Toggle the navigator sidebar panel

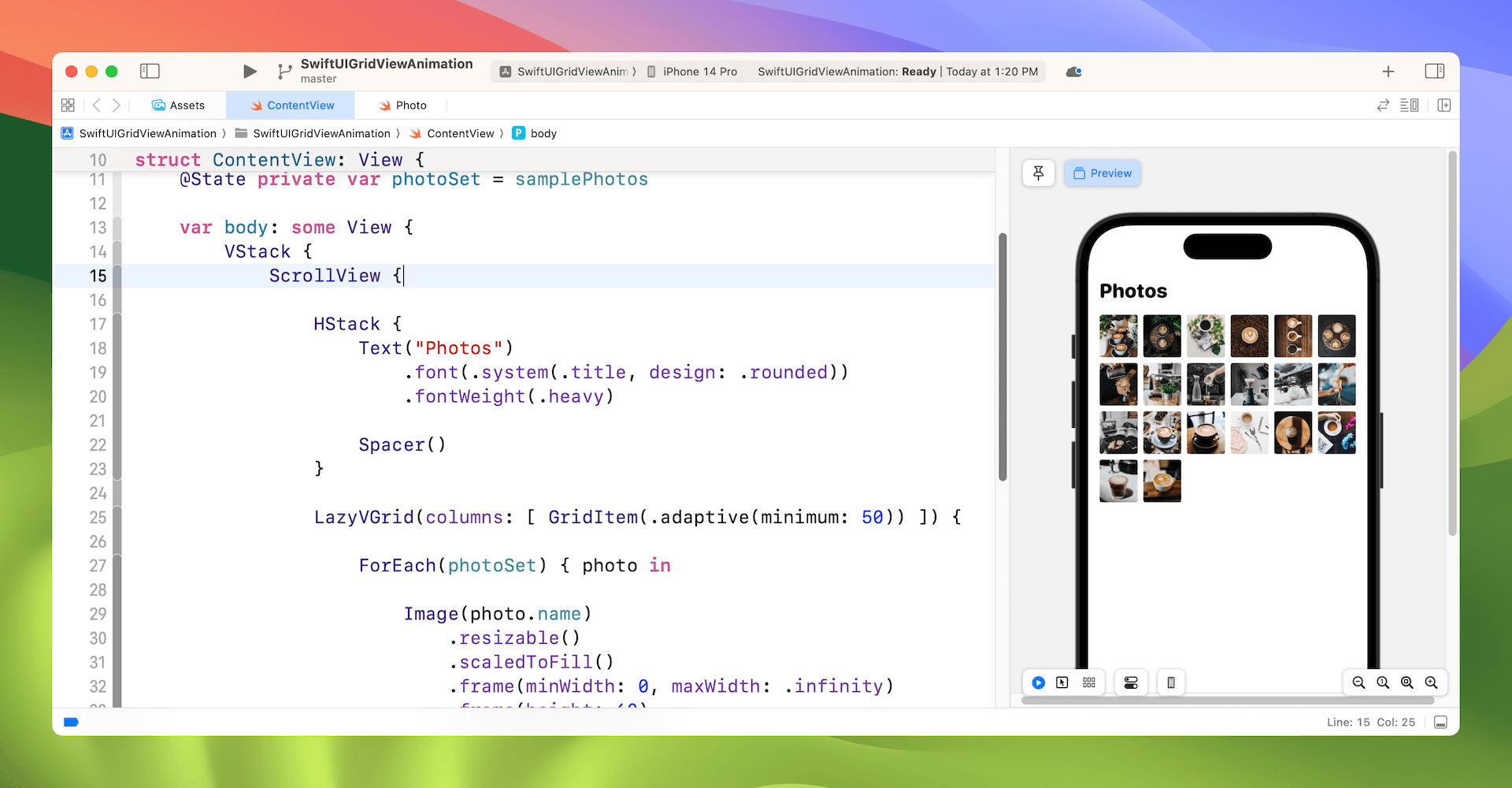(150, 72)
